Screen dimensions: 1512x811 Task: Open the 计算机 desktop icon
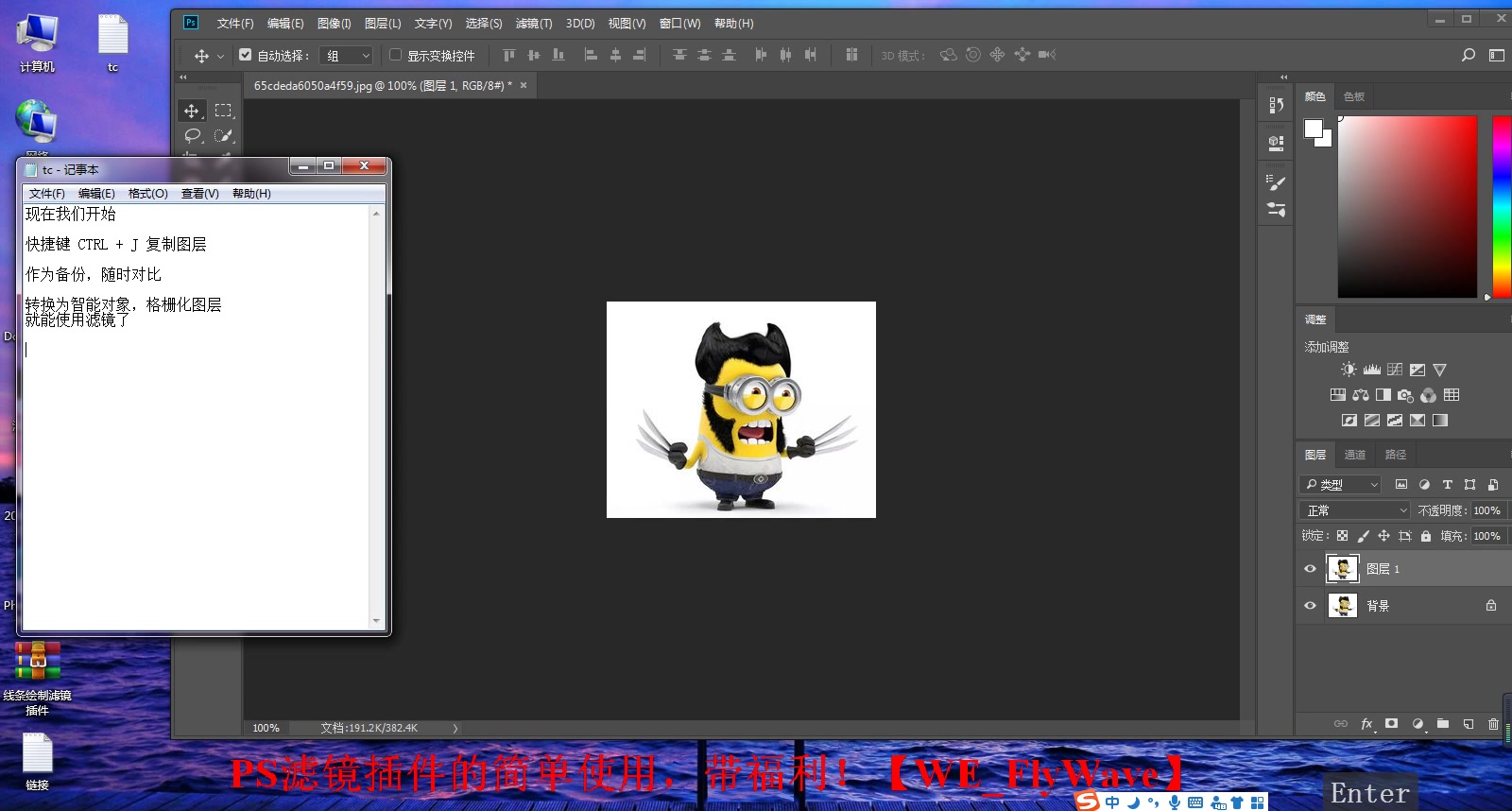point(37,43)
